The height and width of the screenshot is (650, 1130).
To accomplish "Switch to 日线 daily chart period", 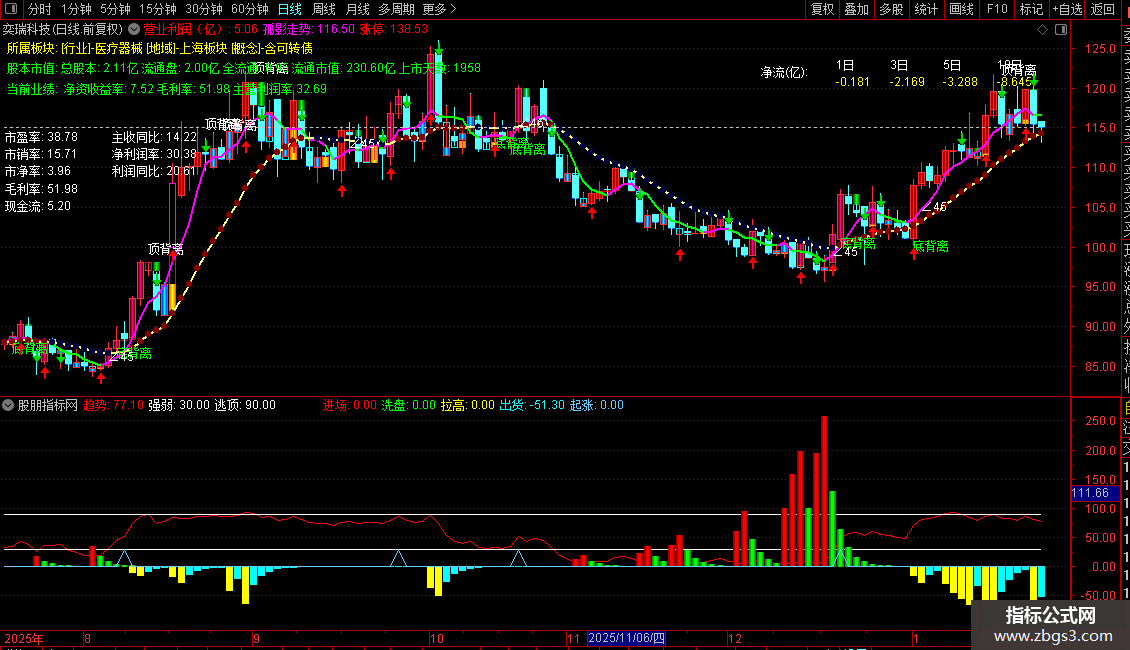I will click(290, 9).
